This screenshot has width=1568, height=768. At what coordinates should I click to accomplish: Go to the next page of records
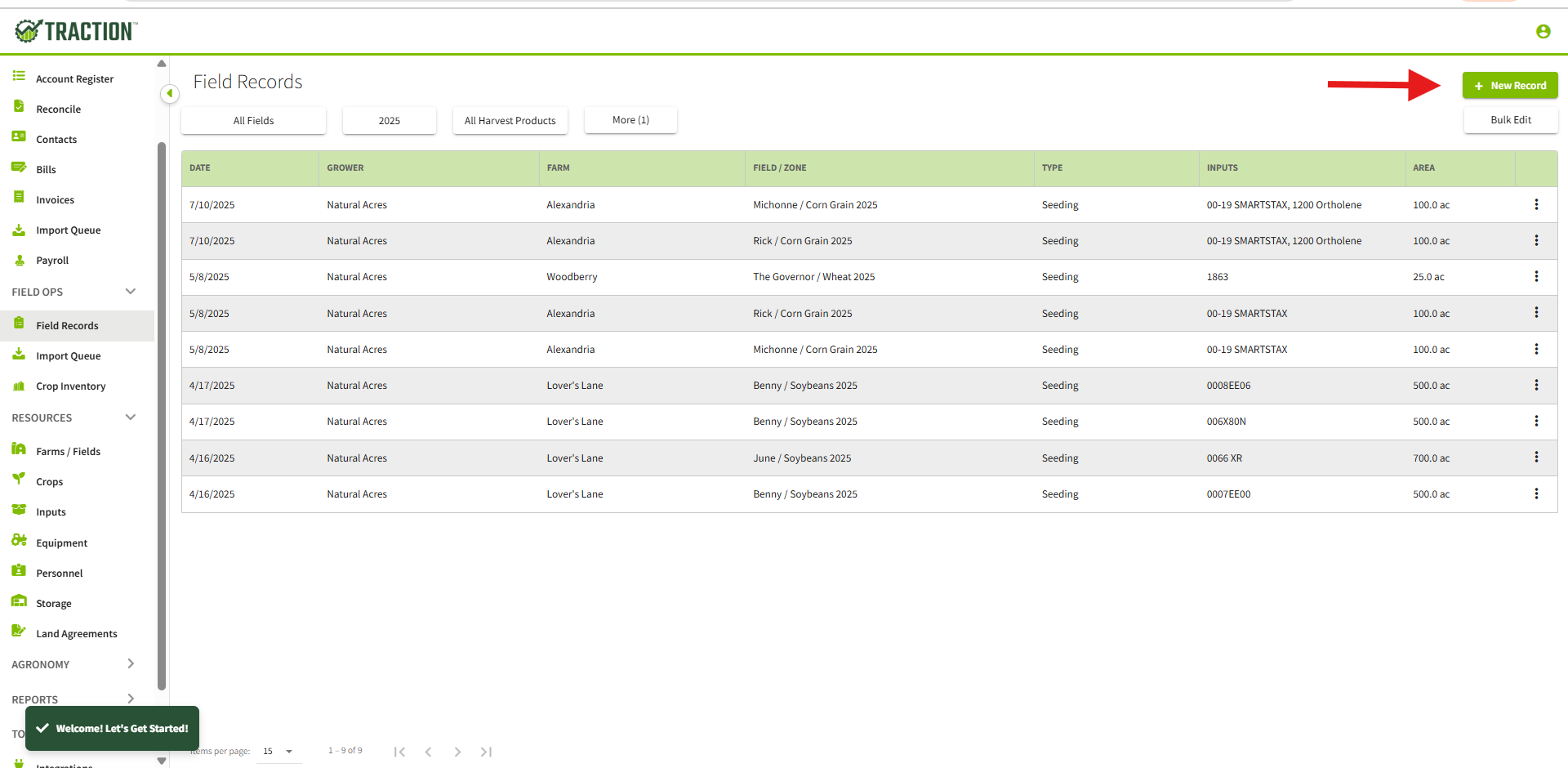(457, 752)
